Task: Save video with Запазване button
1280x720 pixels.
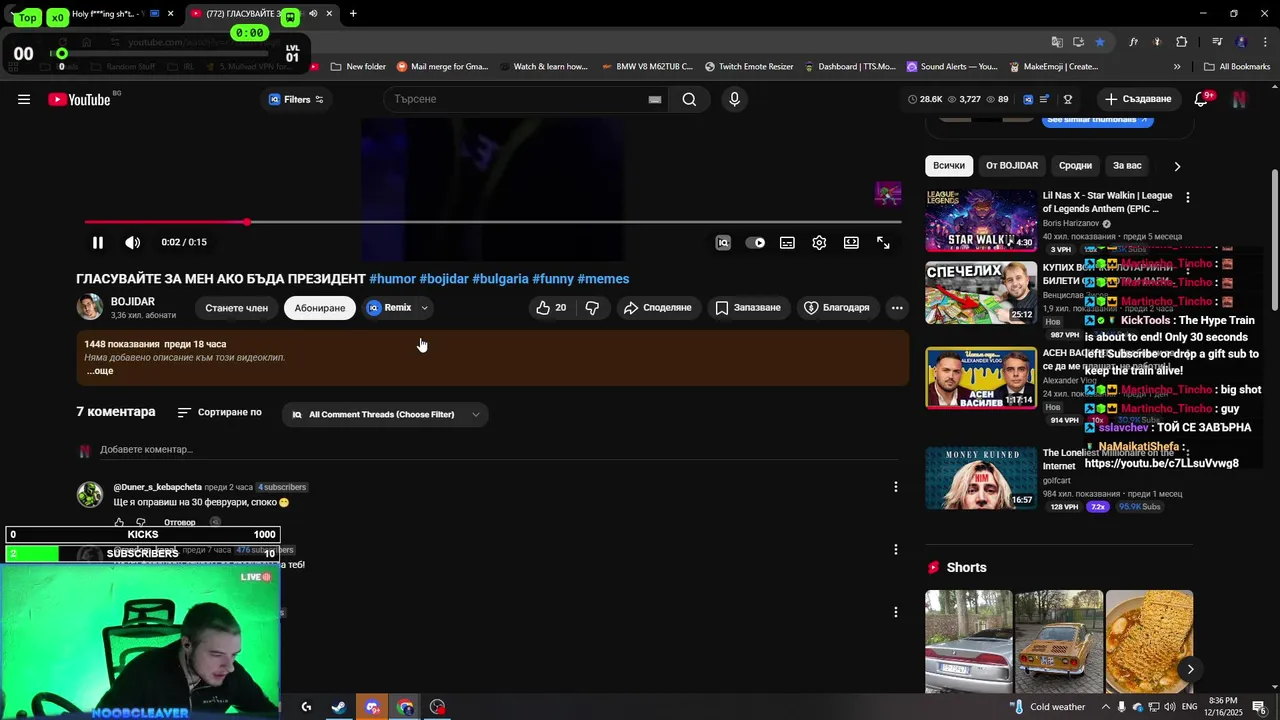Action: coord(748,308)
